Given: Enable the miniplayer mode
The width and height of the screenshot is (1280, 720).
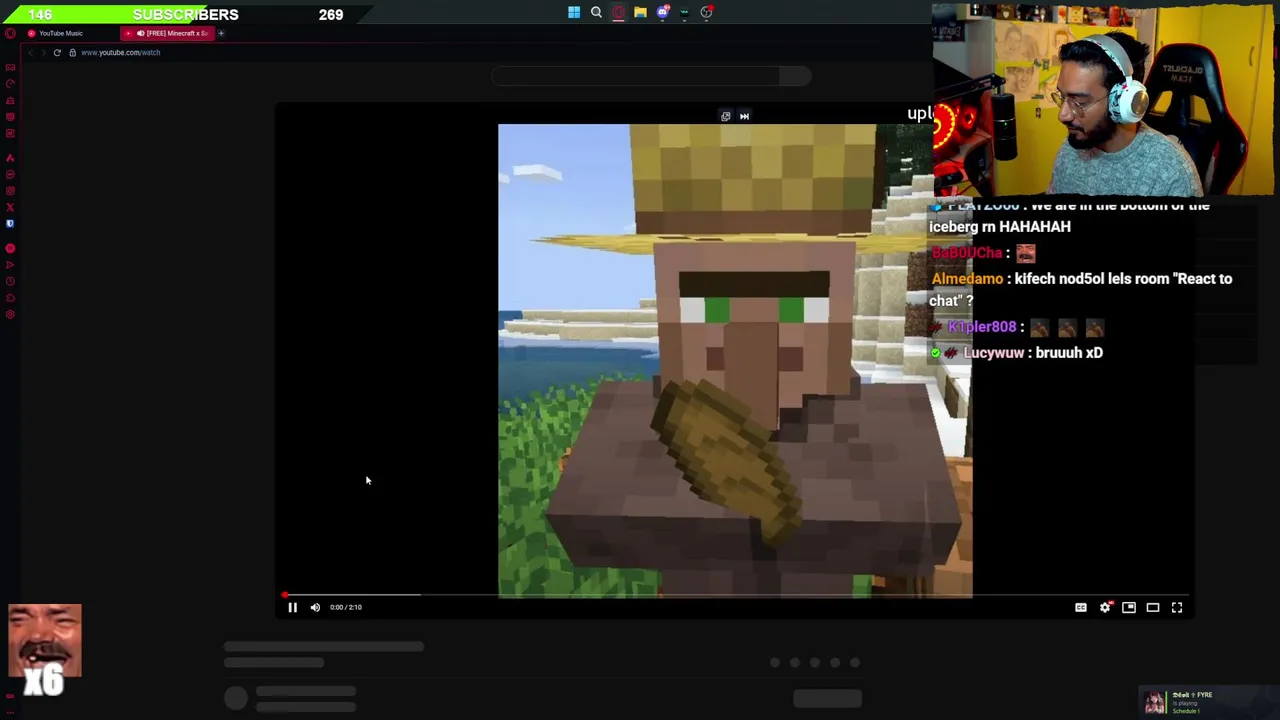Looking at the screenshot, I should tap(1129, 607).
